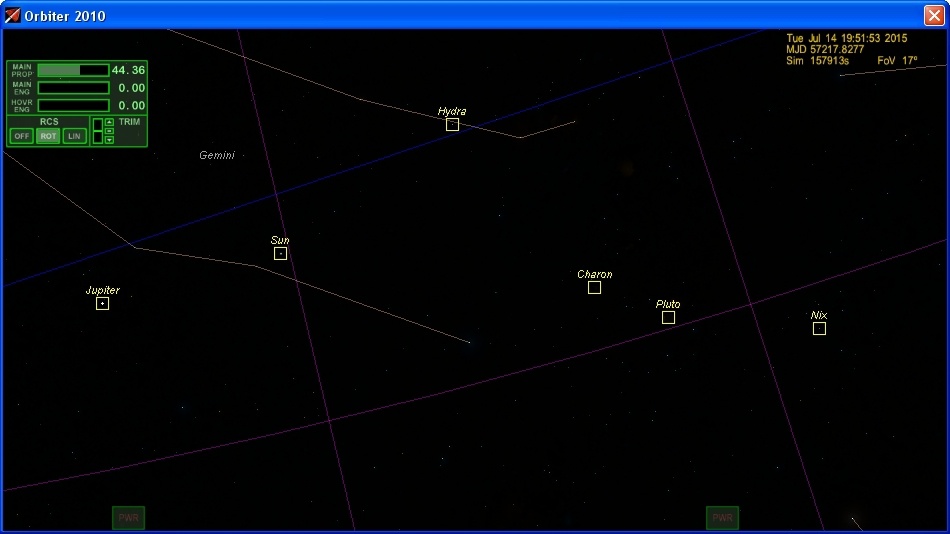Click the Pluto label text
This screenshot has width=950, height=534.
click(668, 304)
